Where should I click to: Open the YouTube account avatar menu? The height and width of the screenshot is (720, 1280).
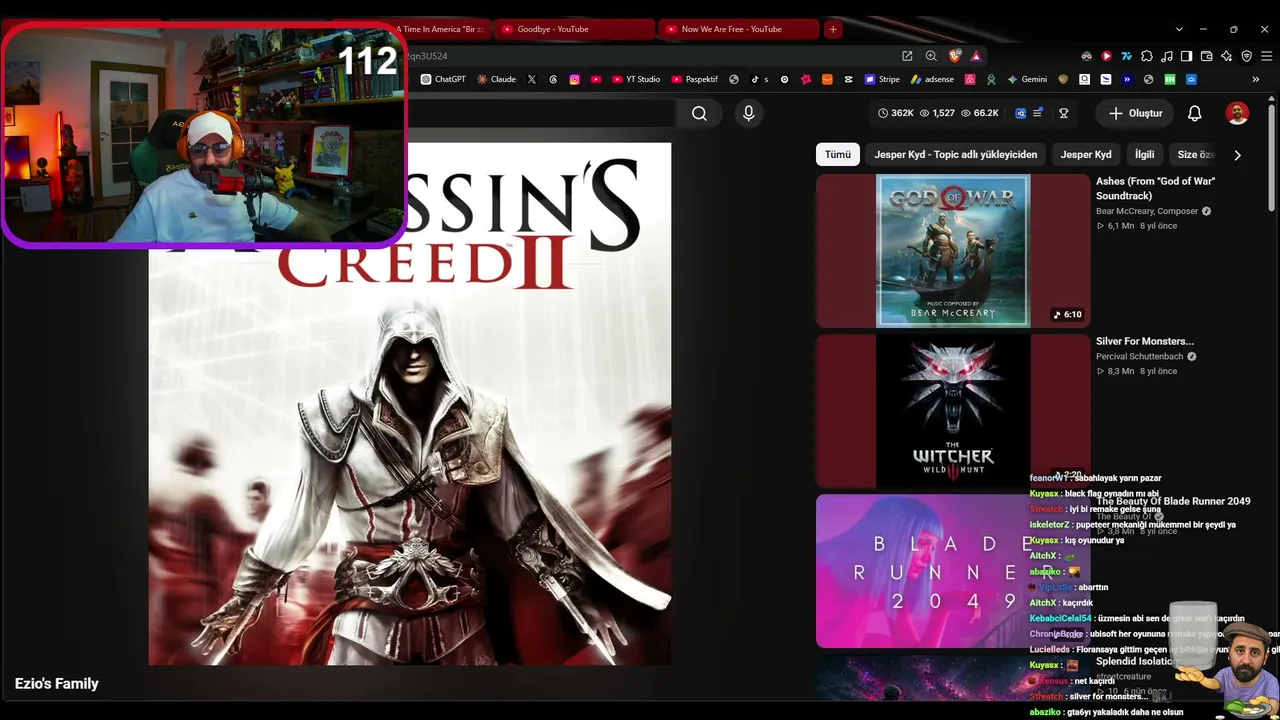1237,114
